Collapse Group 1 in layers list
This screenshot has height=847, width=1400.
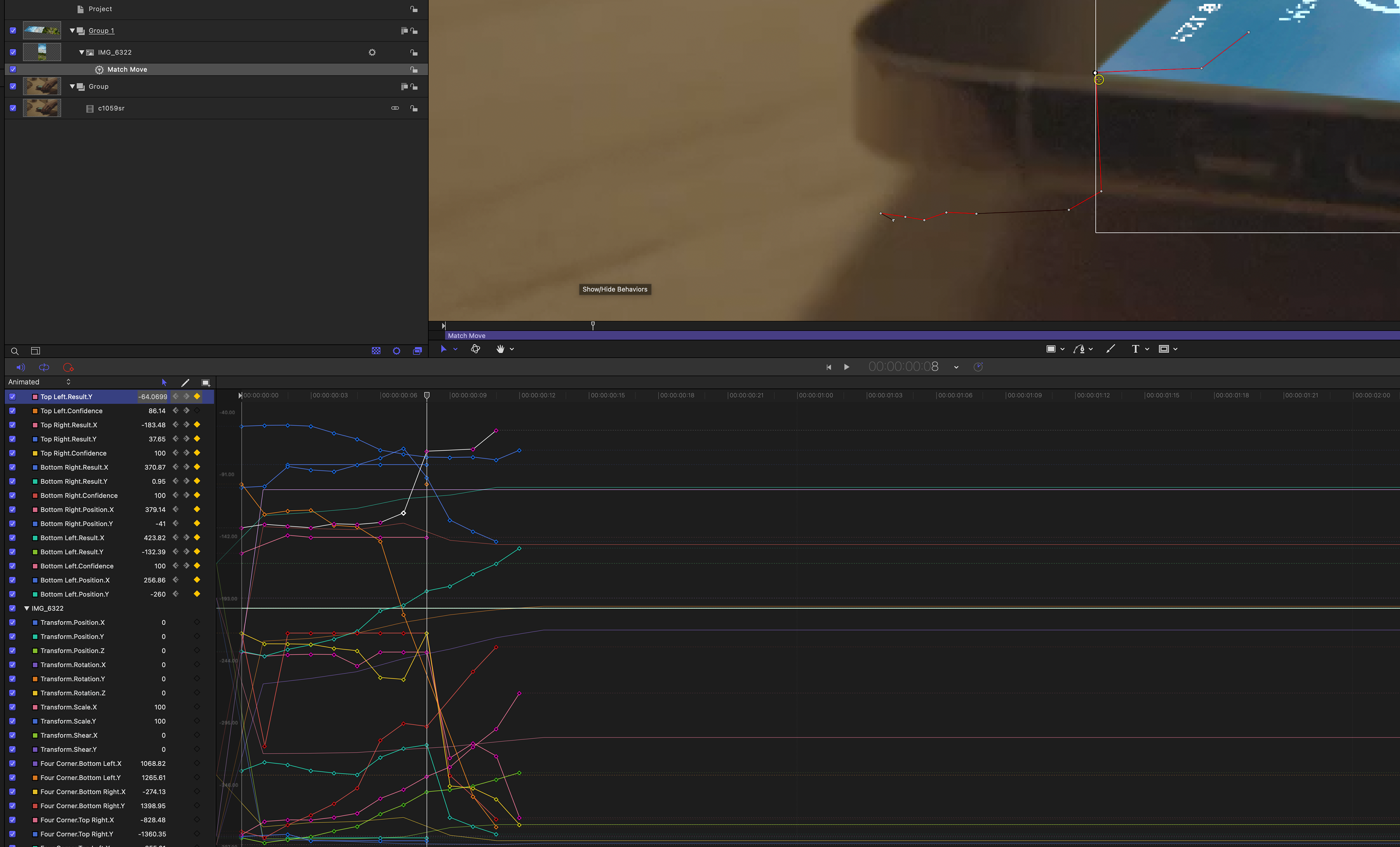pos(72,31)
